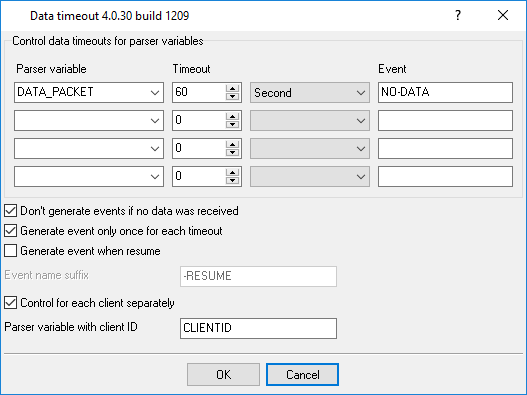Click the Event name suffix label
527x395 pixels.
point(46,275)
